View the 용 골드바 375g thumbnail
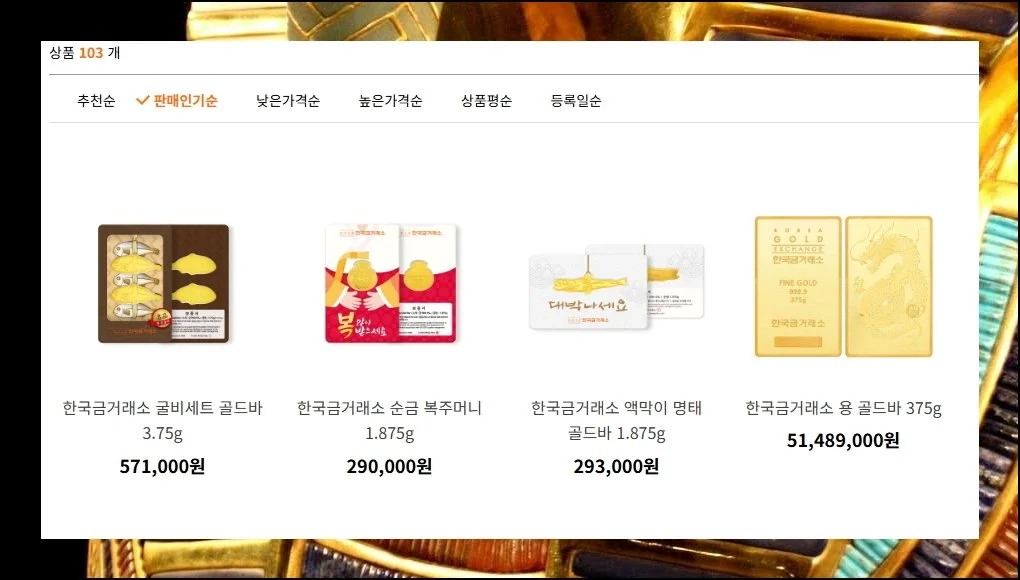 click(843, 286)
